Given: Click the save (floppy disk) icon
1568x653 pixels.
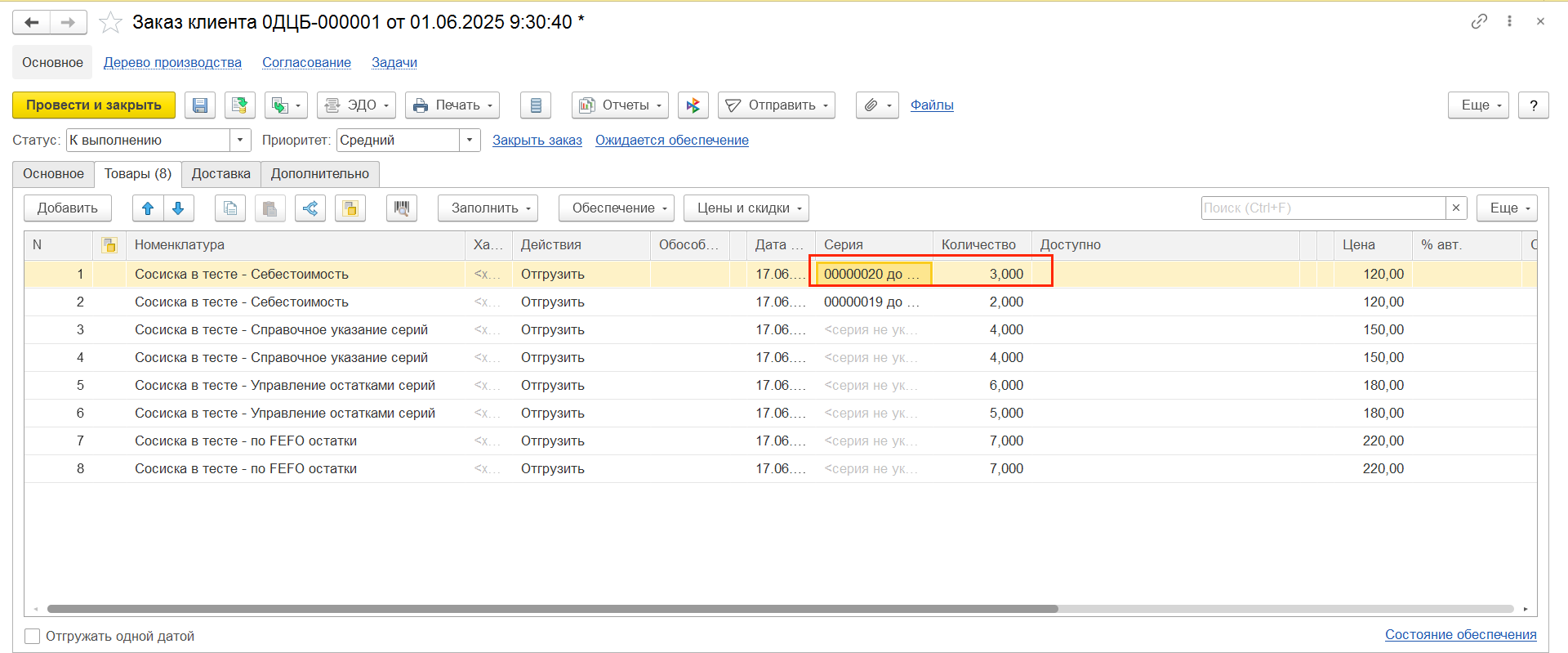Looking at the screenshot, I should 200,105.
